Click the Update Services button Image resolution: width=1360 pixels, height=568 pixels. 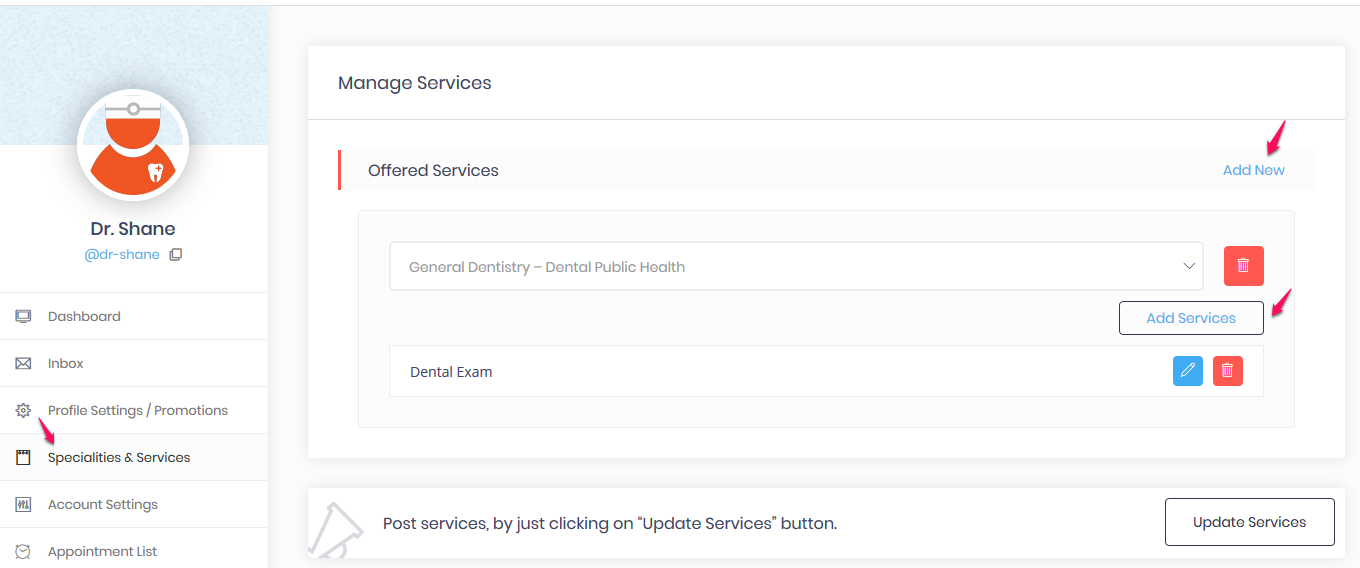tap(1249, 522)
